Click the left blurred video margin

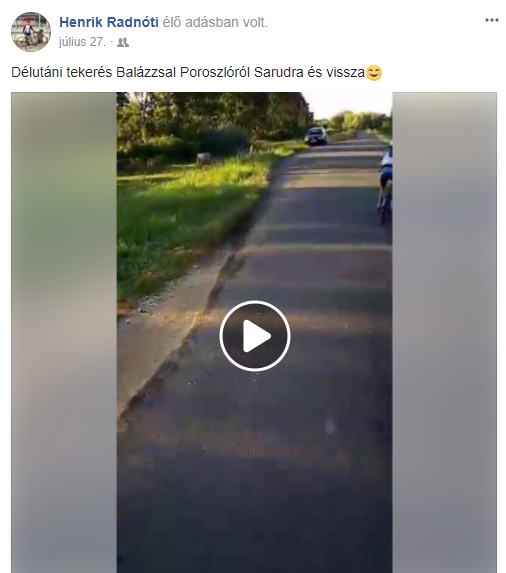(x=64, y=333)
